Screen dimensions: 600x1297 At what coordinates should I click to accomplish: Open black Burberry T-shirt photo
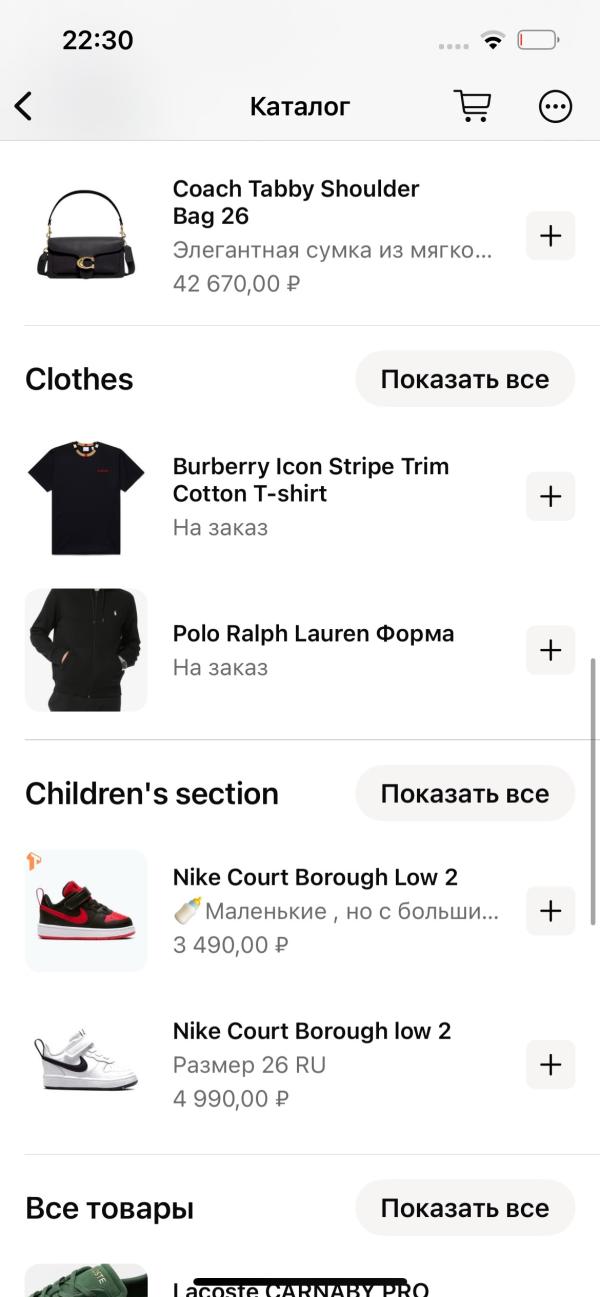pyautogui.click(x=86, y=496)
